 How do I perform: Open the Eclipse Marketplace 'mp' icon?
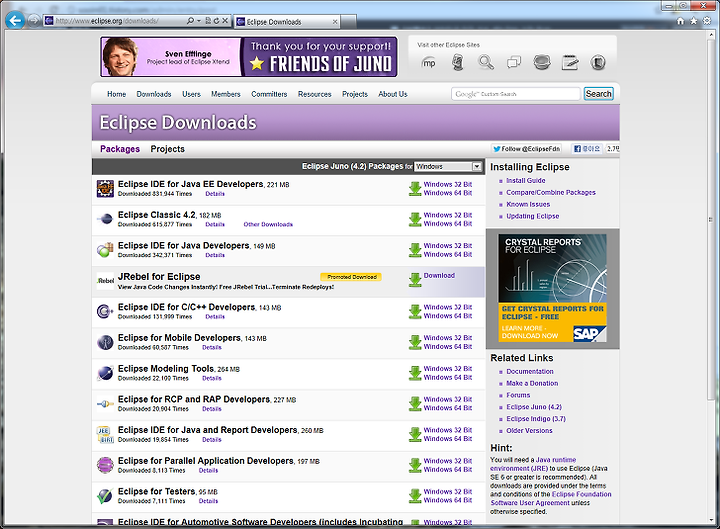pos(428,63)
